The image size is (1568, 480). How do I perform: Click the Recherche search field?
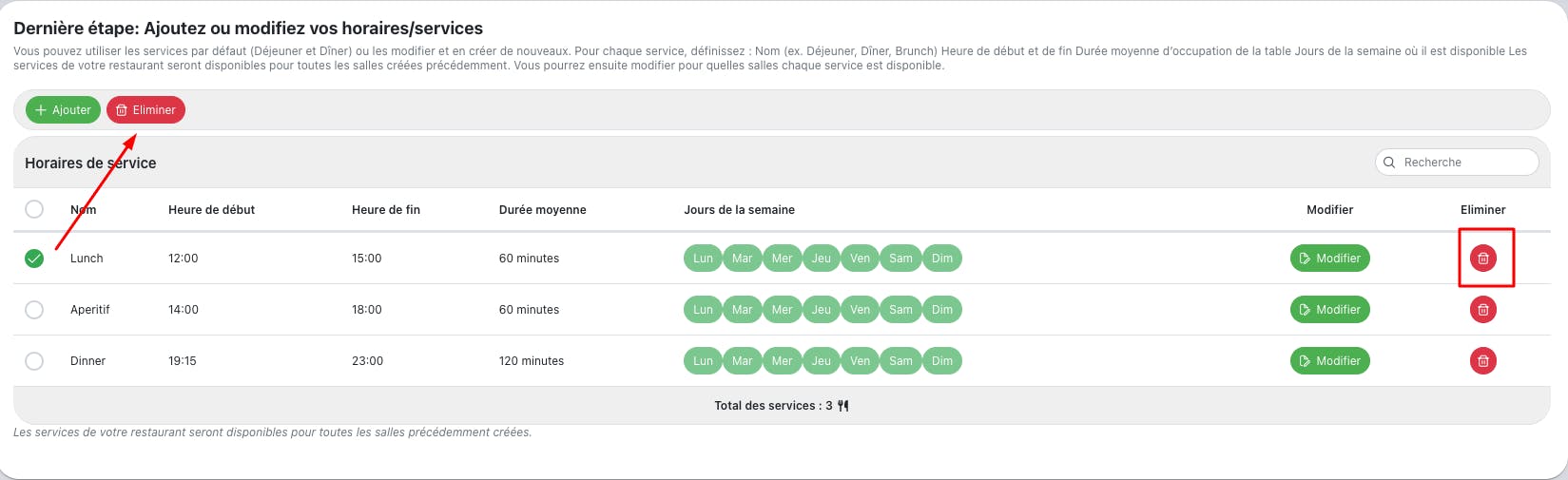[1464, 163]
